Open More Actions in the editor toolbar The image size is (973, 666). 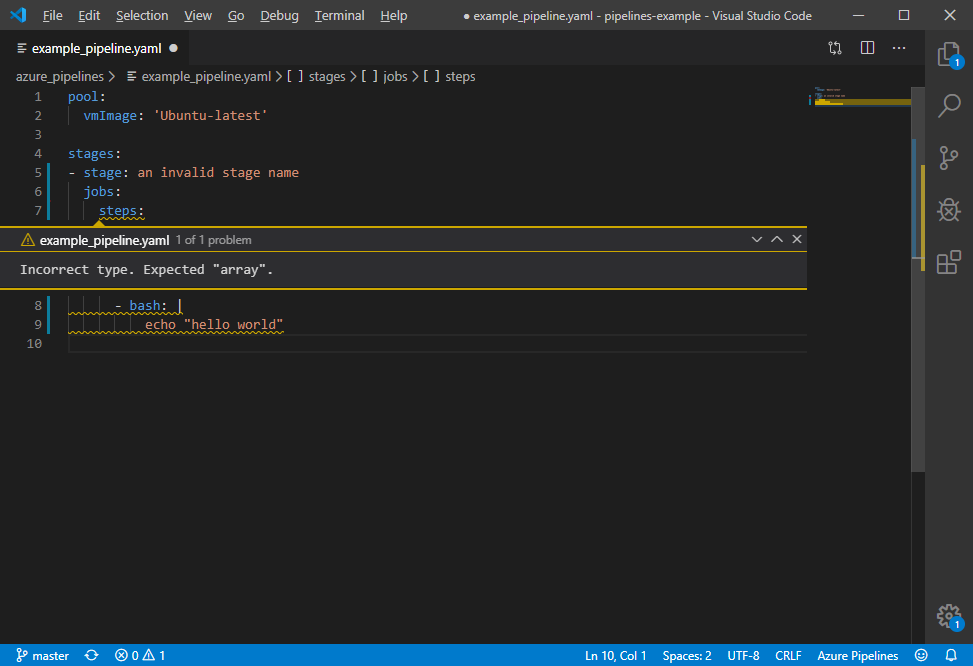click(x=898, y=47)
